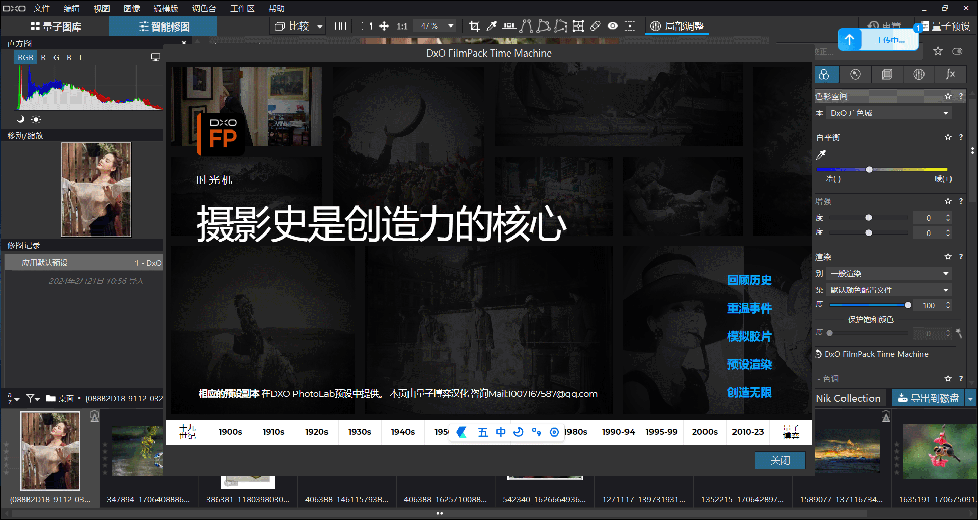
Task: Click the 回顾历史 link
Action: tap(749, 280)
